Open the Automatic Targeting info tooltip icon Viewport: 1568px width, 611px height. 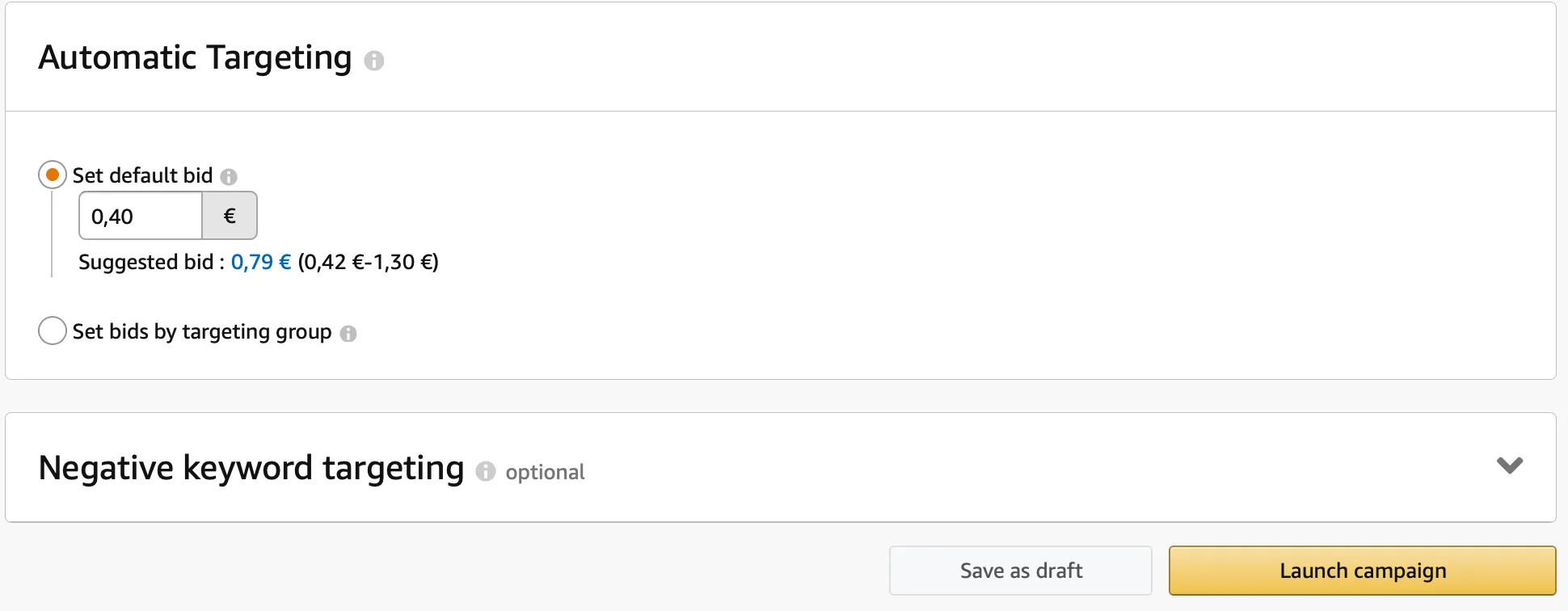pyautogui.click(x=373, y=61)
